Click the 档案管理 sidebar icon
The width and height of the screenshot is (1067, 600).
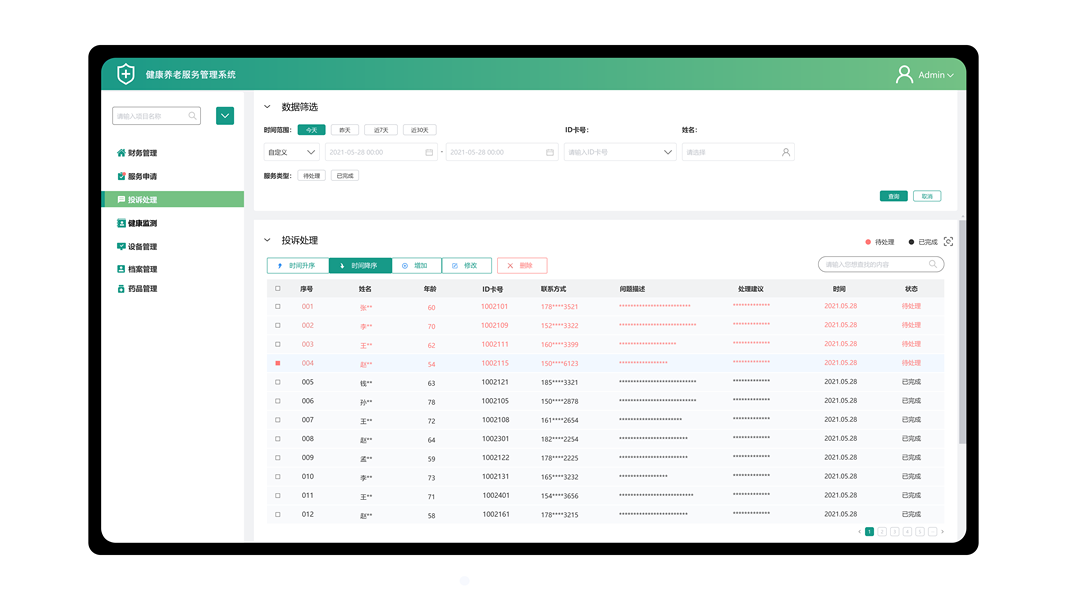[121, 269]
